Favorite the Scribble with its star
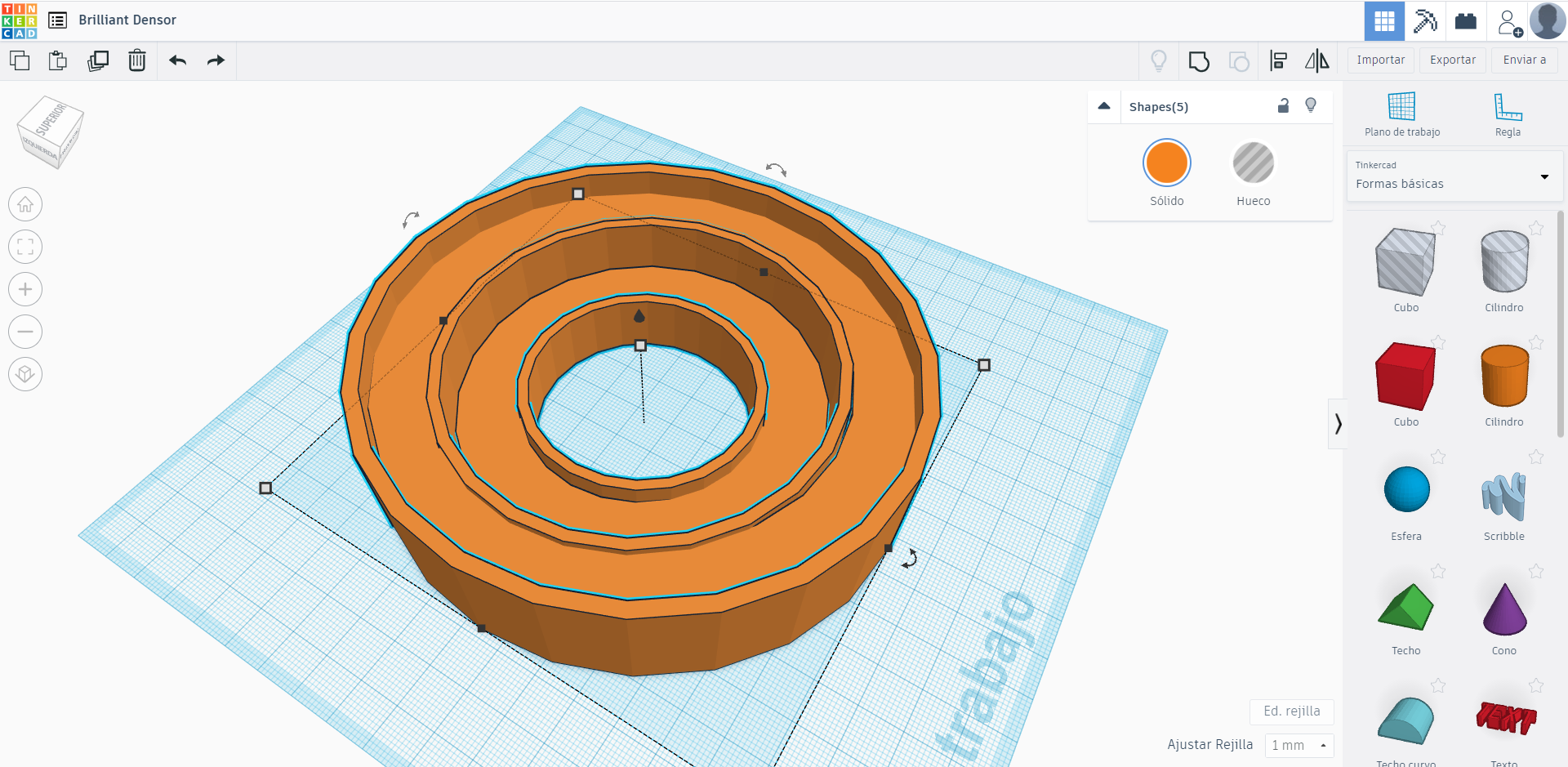Image resolution: width=1568 pixels, height=767 pixels. click(x=1536, y=457)
